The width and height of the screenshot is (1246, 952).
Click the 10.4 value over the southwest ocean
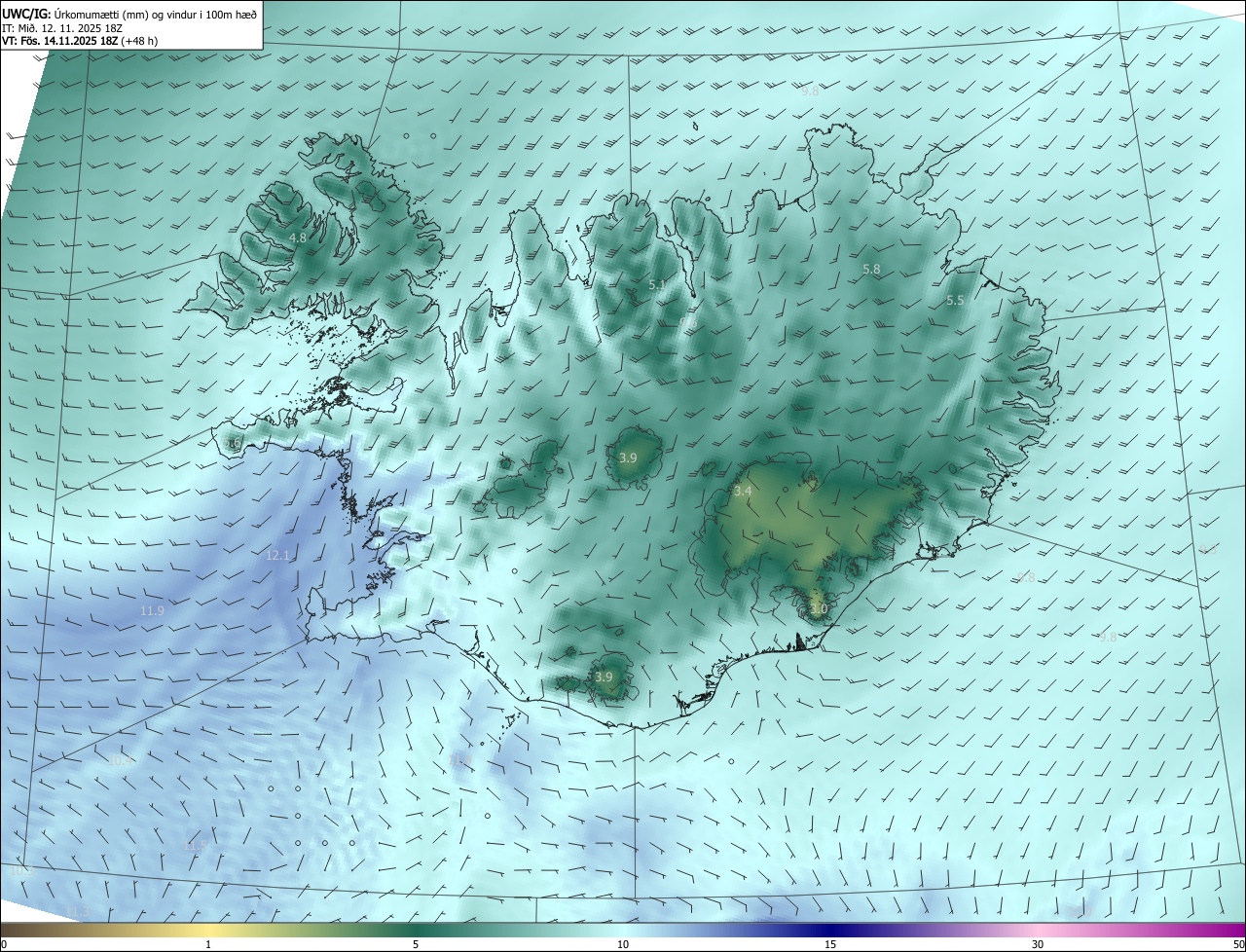click(x=121, y=759)
